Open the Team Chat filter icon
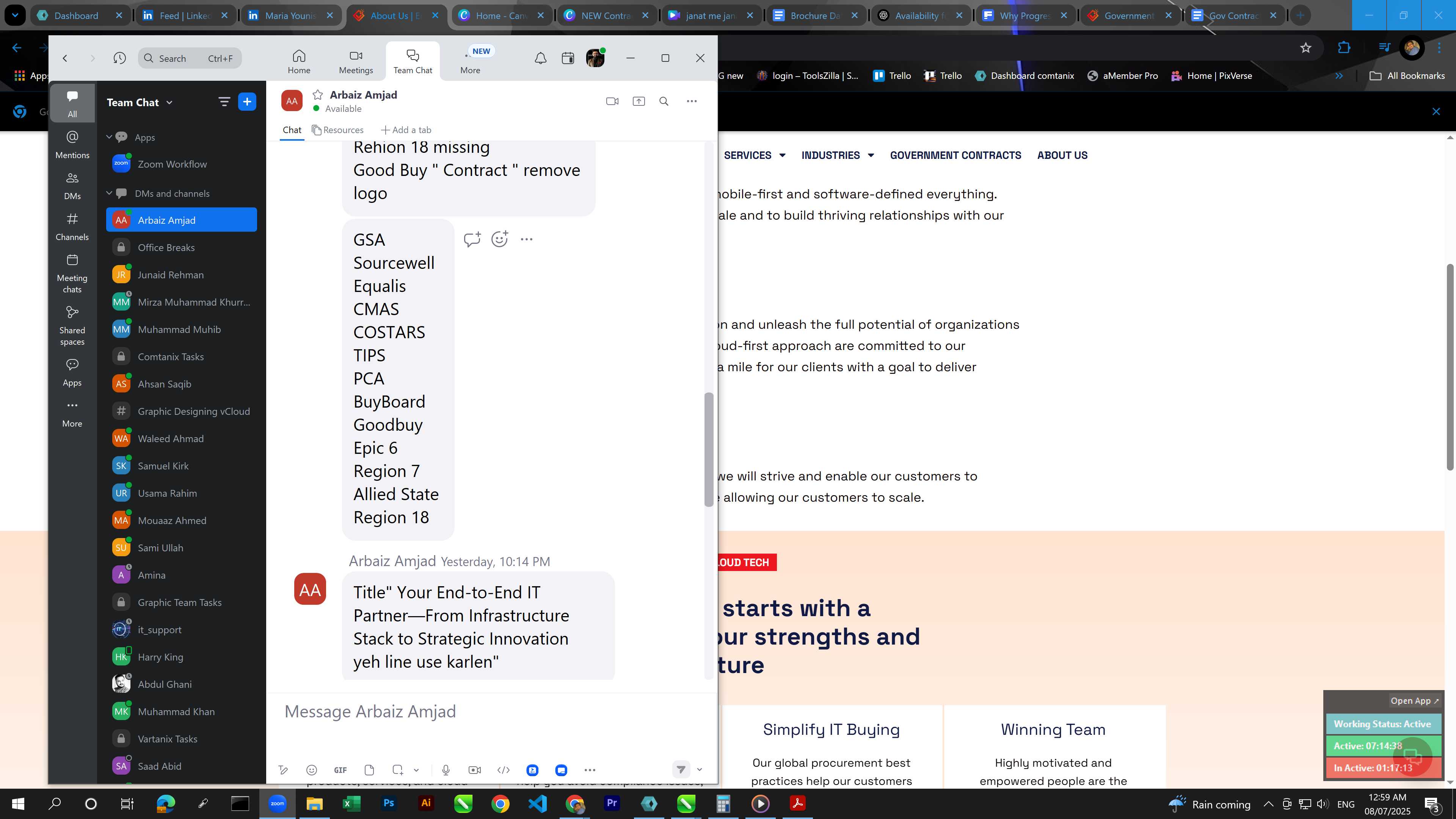The height and width of the screenshot is (819, 1456). (x=224, y=102)
